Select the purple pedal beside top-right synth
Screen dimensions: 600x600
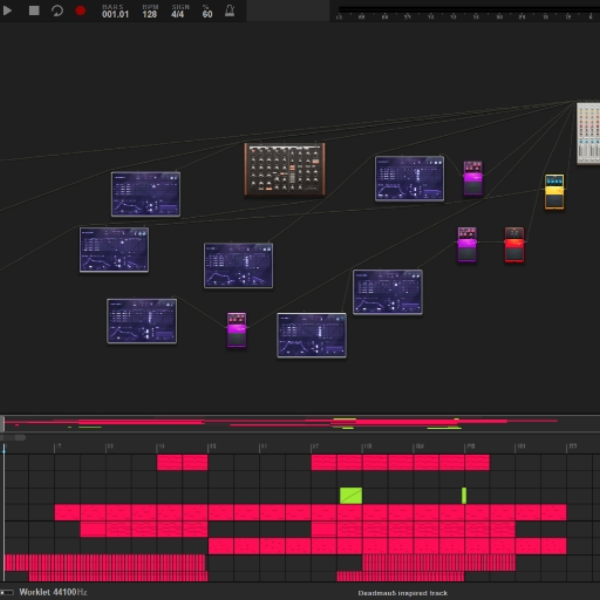(473, 178)
